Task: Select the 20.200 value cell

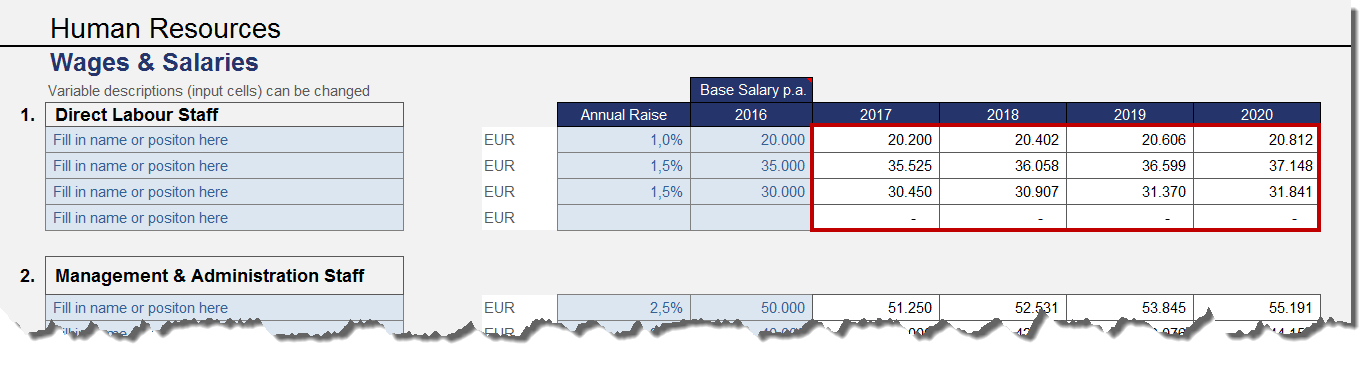Action: tap(876, 140)
